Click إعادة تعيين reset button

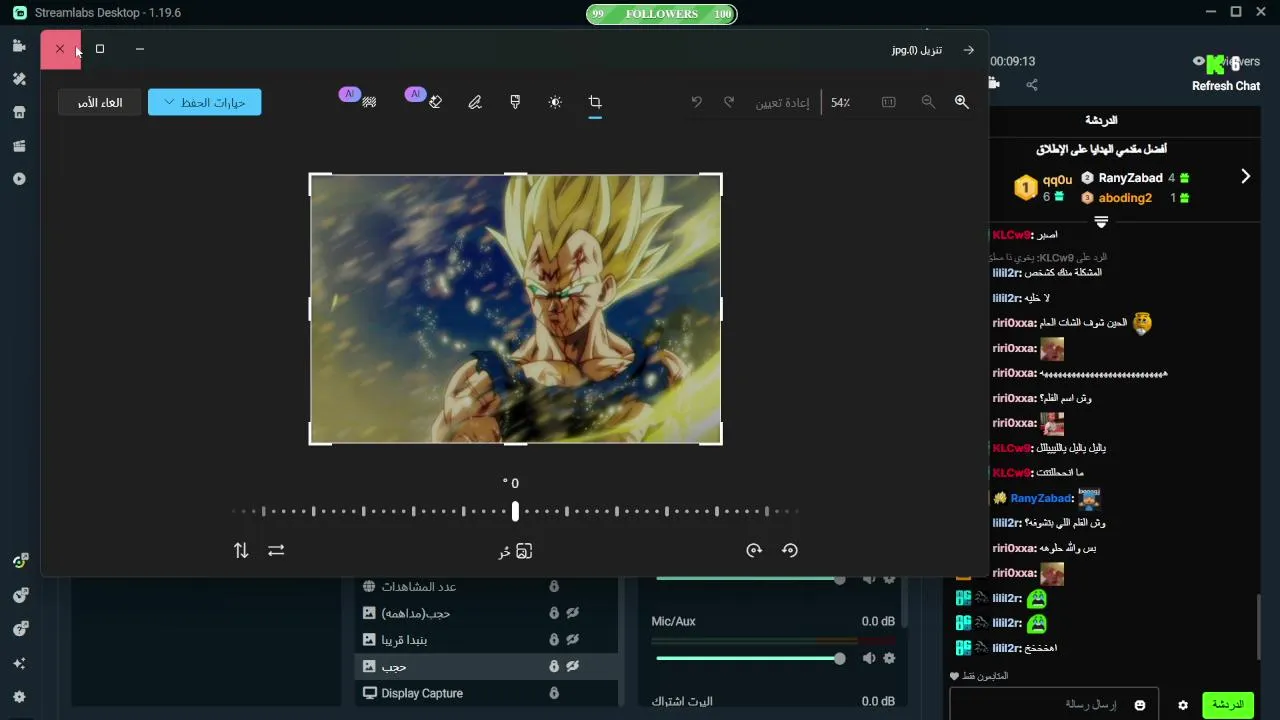click(782, 102)
